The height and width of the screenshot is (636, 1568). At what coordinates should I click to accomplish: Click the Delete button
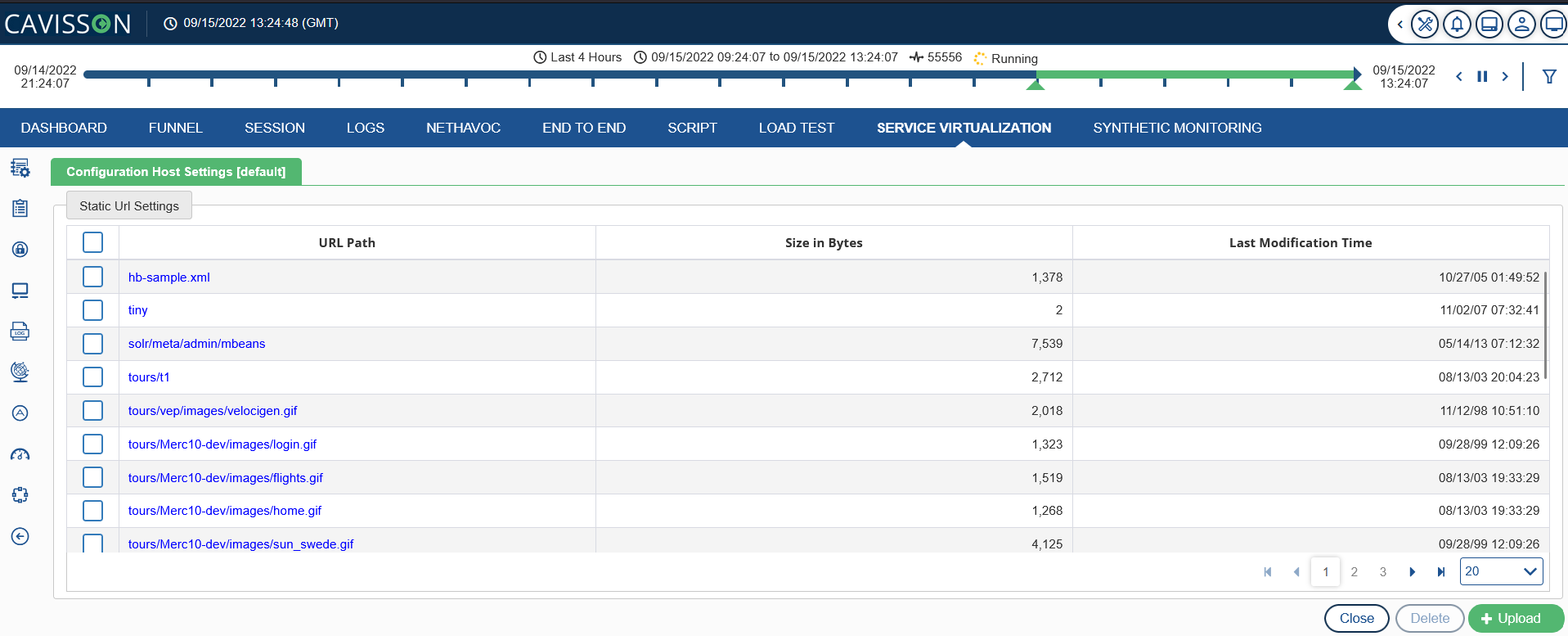(x=1430, y=619)
